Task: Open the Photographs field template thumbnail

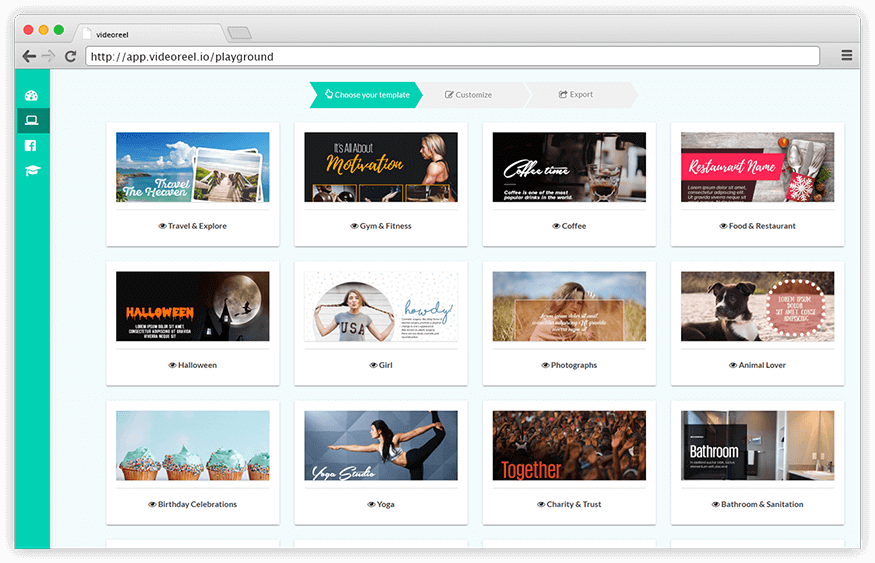Action: point(569,306)
